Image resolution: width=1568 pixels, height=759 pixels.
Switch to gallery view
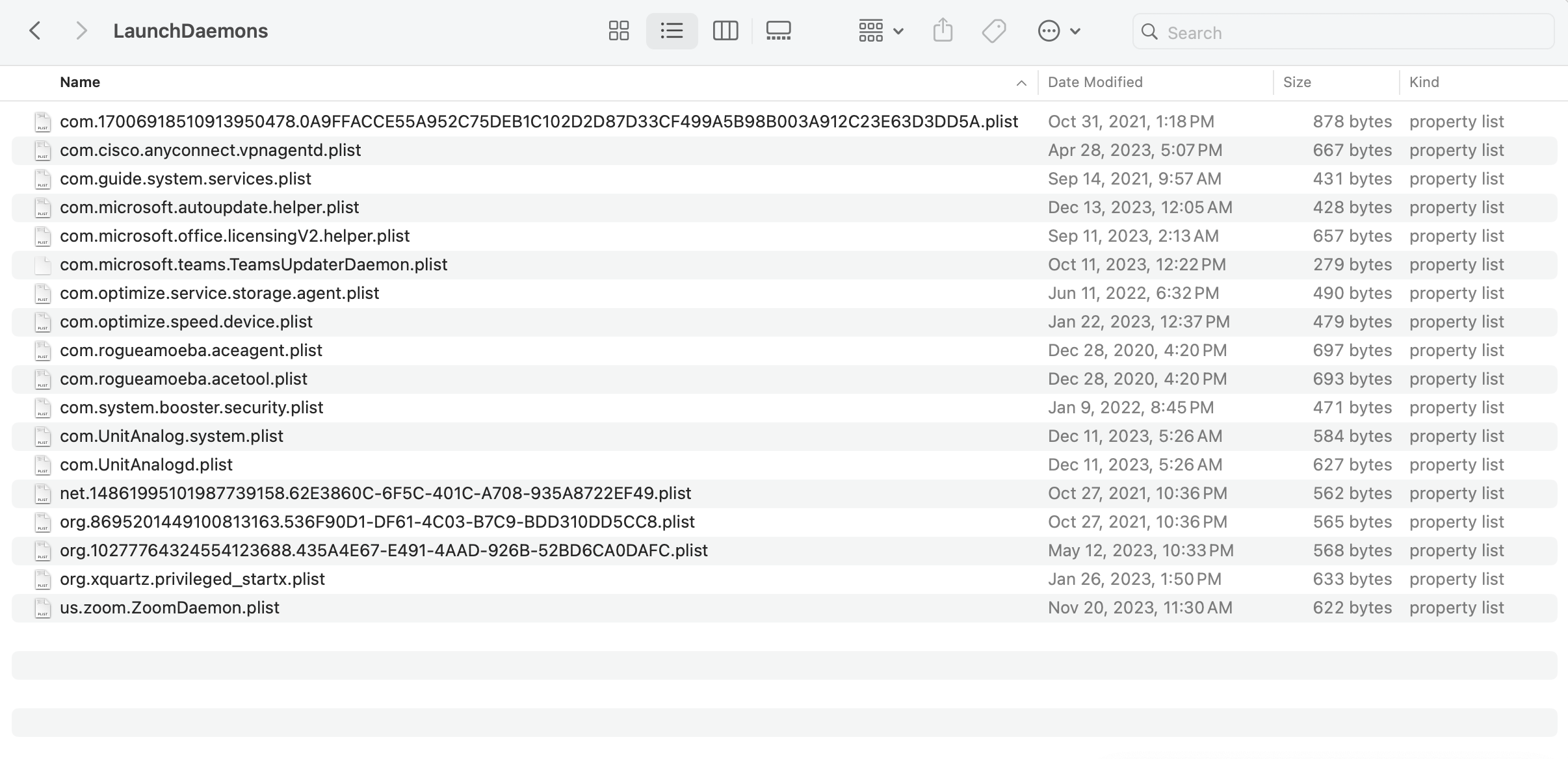tap(777, 31)
